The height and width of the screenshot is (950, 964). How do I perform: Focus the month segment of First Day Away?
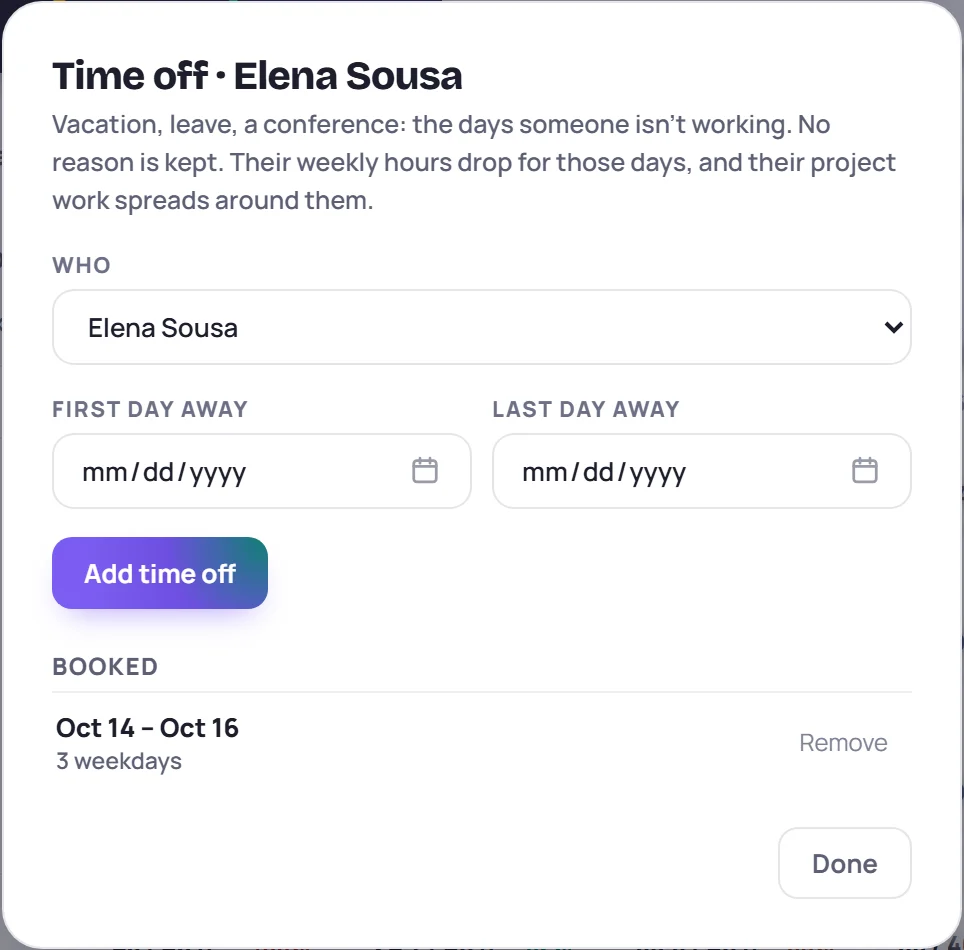click(x=105, y=472)
